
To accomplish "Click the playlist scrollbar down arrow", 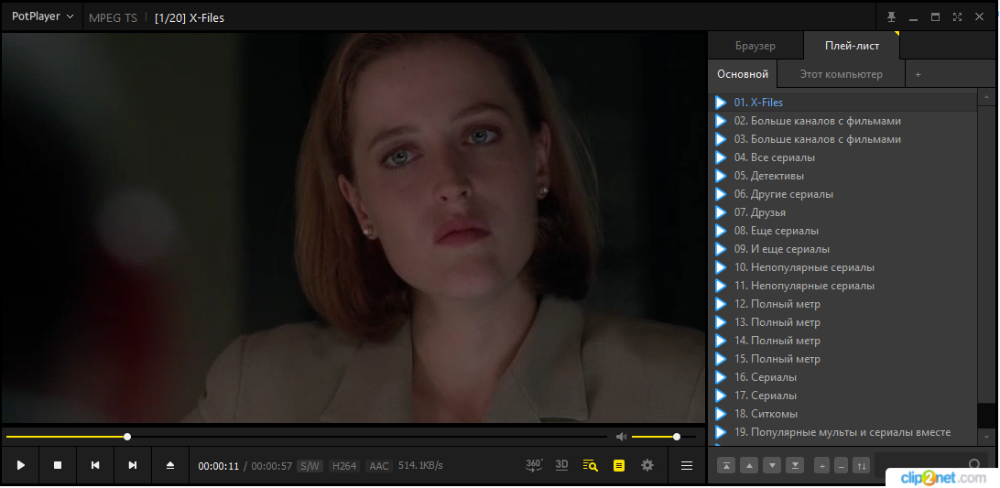I will 987,437.
